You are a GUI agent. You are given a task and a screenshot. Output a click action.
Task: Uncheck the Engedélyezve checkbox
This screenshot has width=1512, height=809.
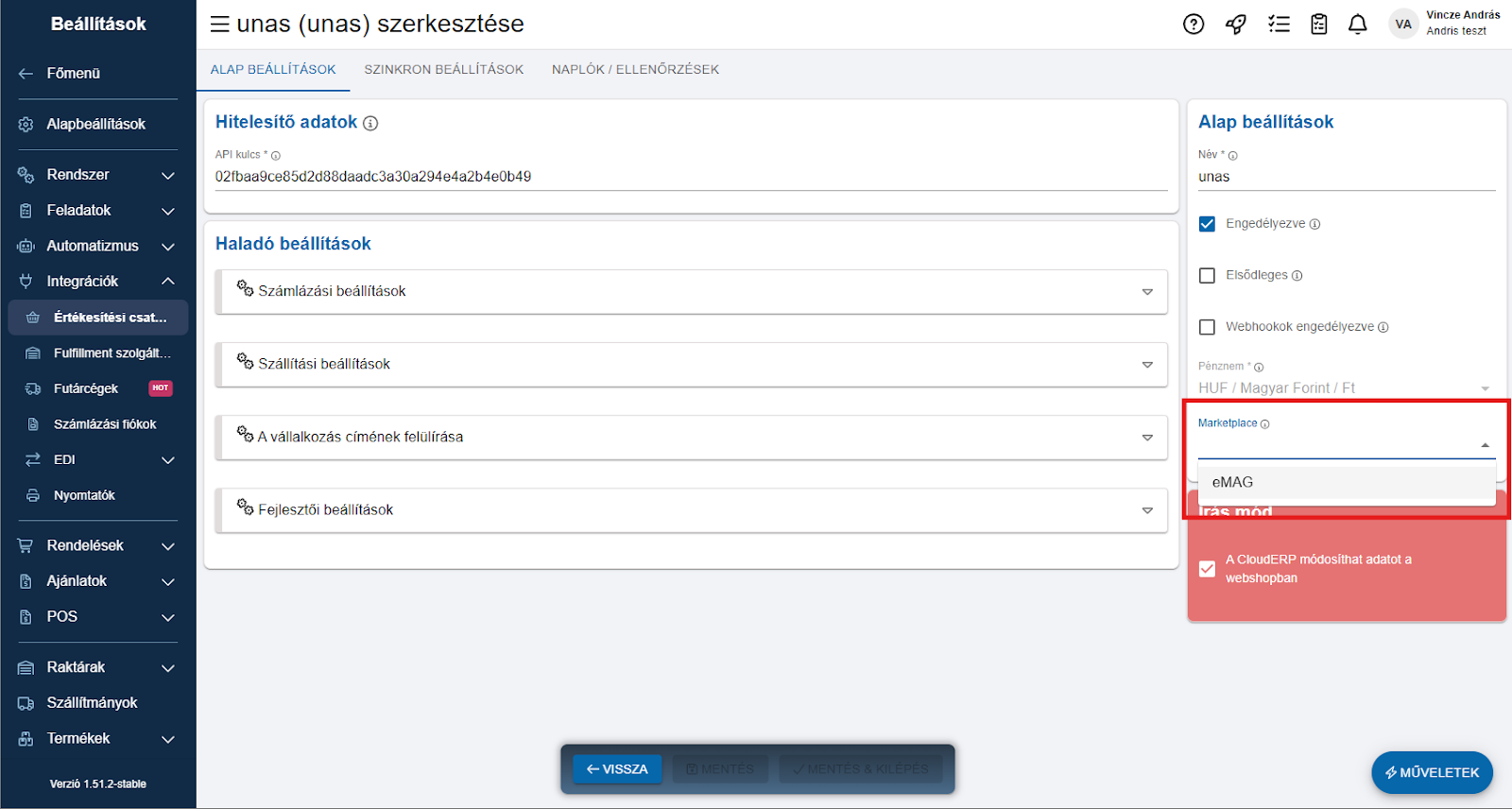(1207, 224)
